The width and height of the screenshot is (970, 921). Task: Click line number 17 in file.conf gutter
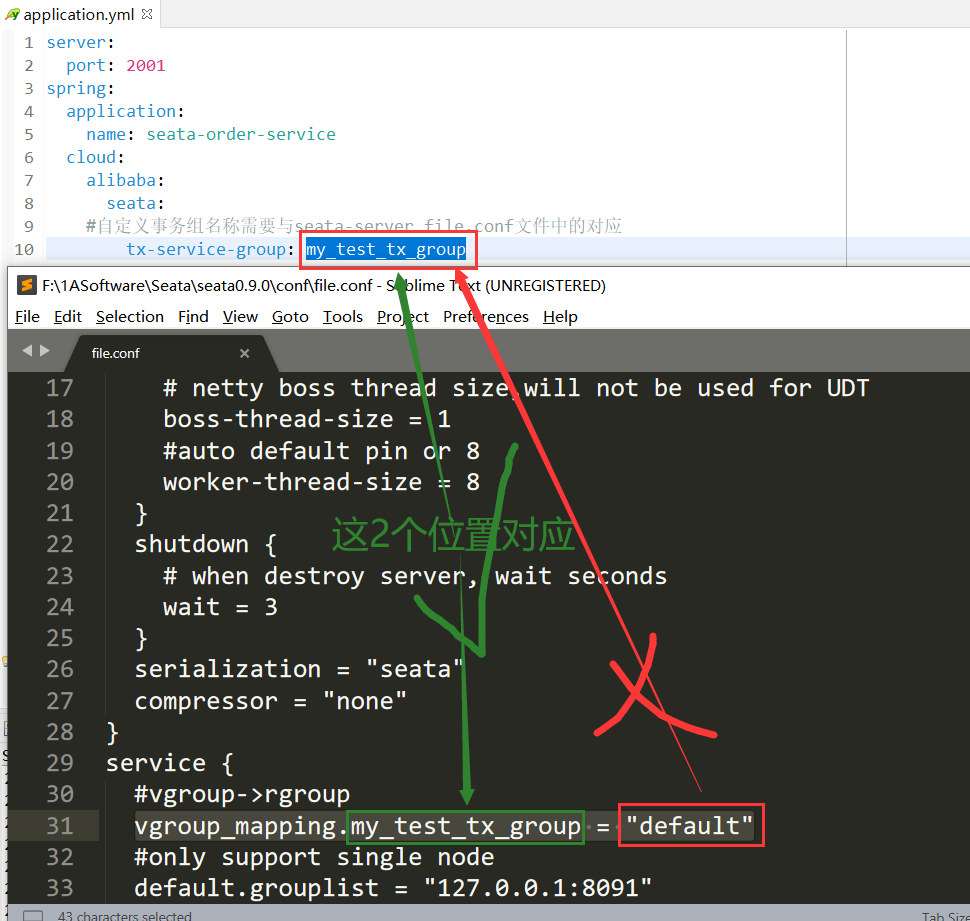point(60,388)
